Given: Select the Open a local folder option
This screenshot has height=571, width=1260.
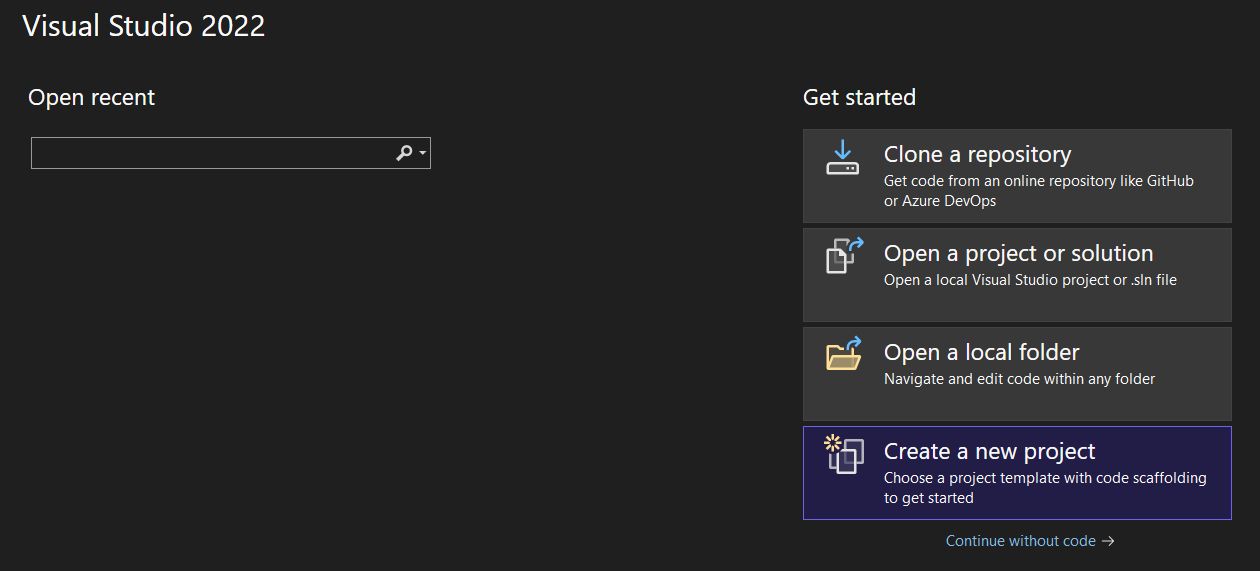Looking at the screenshot, I should (981, 352).
